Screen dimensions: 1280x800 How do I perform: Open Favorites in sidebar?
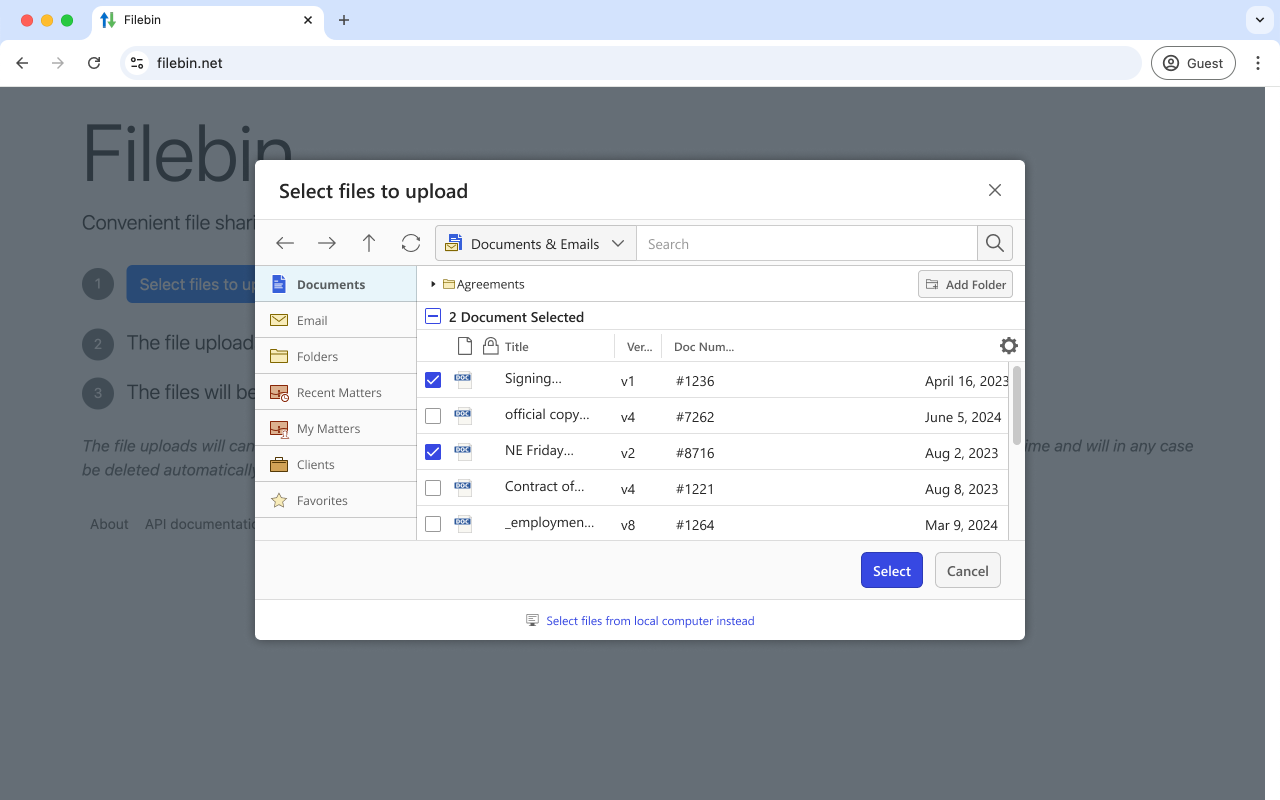coord(336,500)
